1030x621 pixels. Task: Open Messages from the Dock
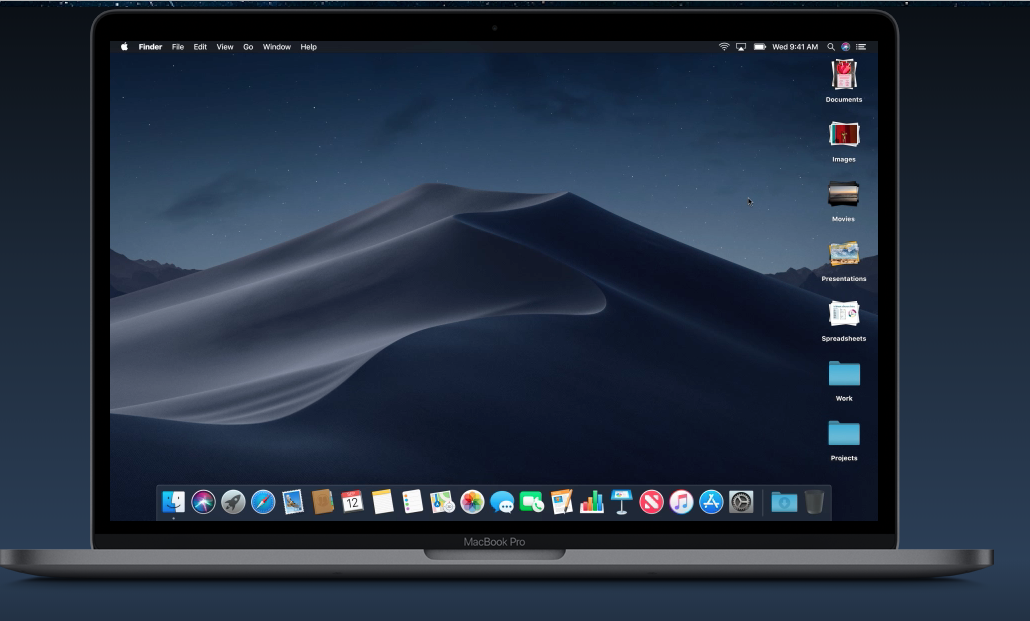point(502,502)
